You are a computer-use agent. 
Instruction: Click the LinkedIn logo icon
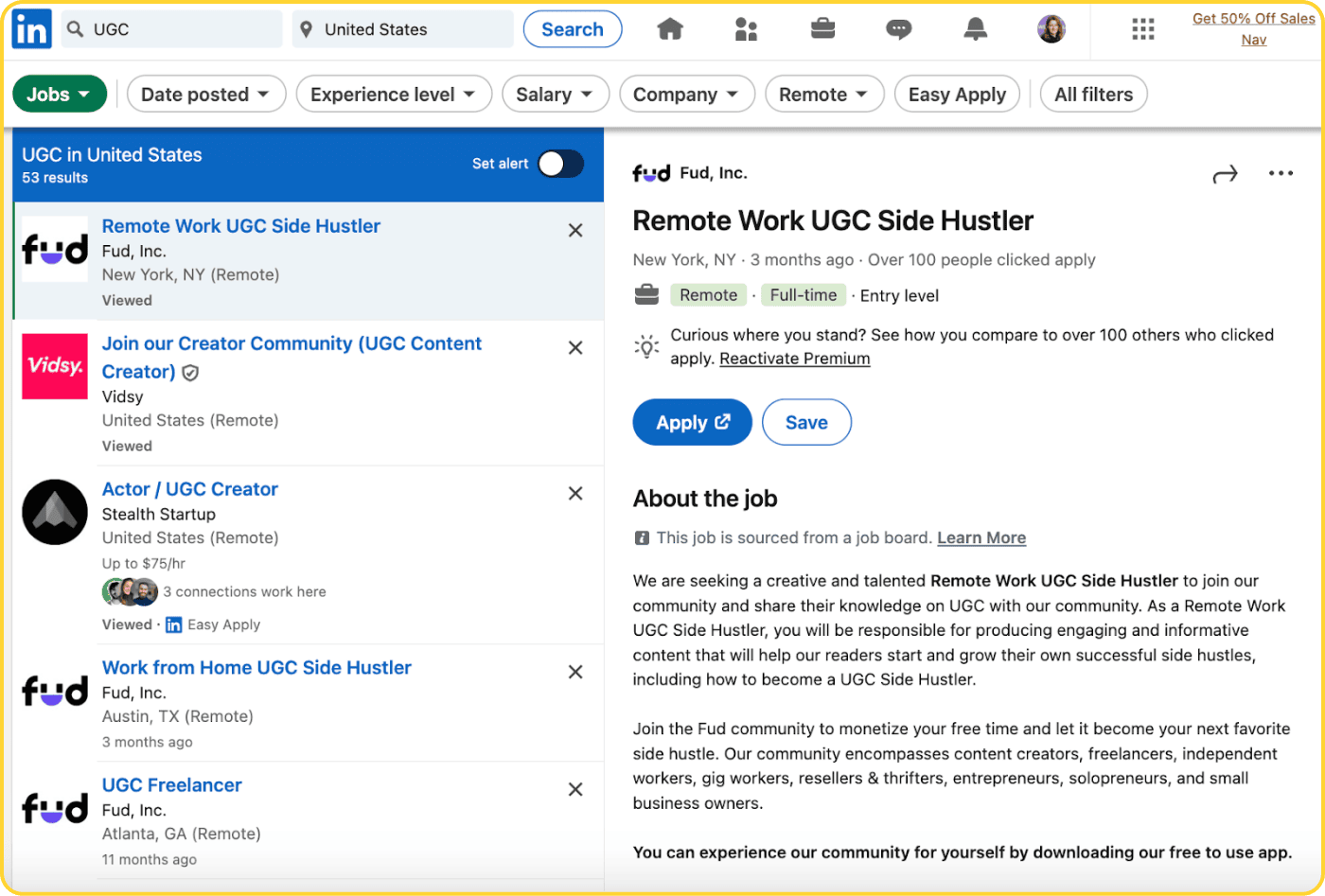click(x=31, y=29)
